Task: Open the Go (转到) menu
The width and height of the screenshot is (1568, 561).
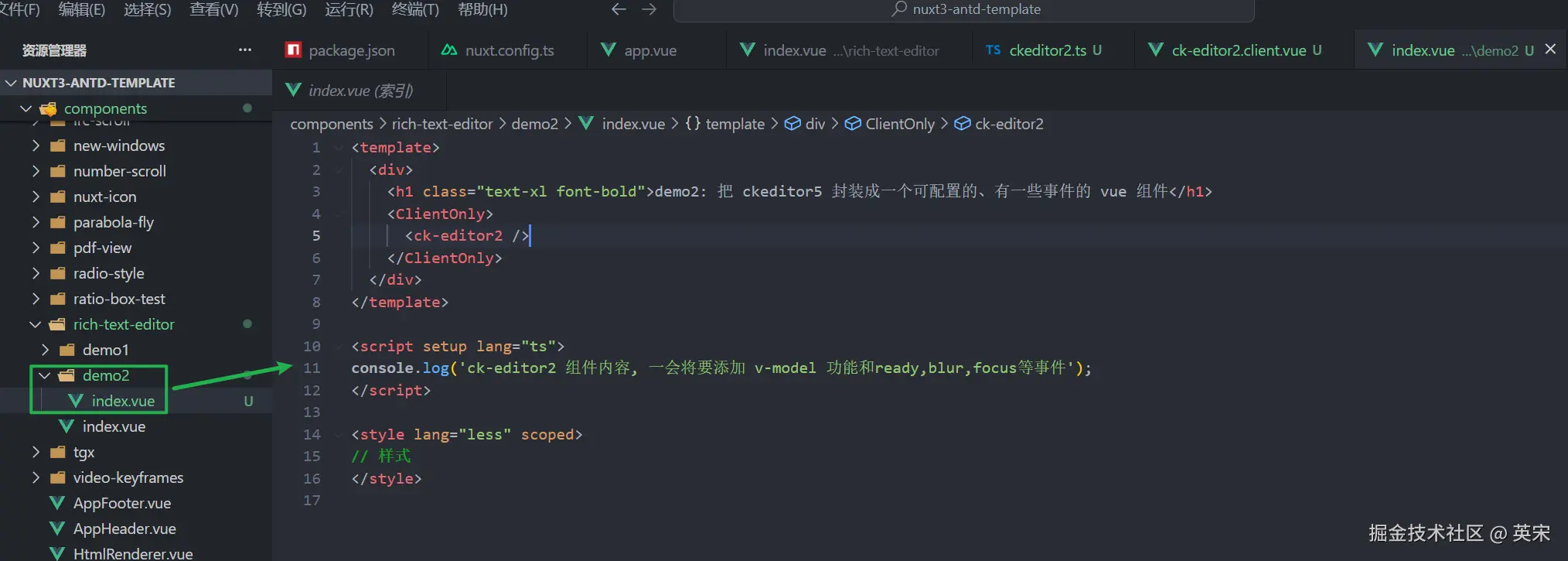Action: (x=281, y=9)
